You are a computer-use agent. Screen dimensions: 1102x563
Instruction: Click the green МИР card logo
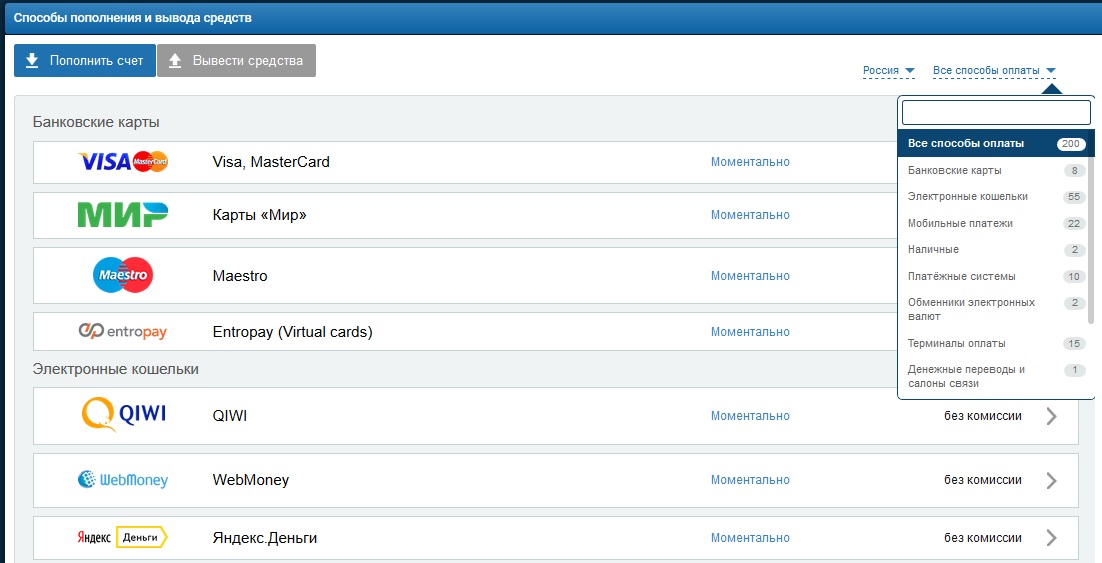pyautogui.click(x=123, y=215)
